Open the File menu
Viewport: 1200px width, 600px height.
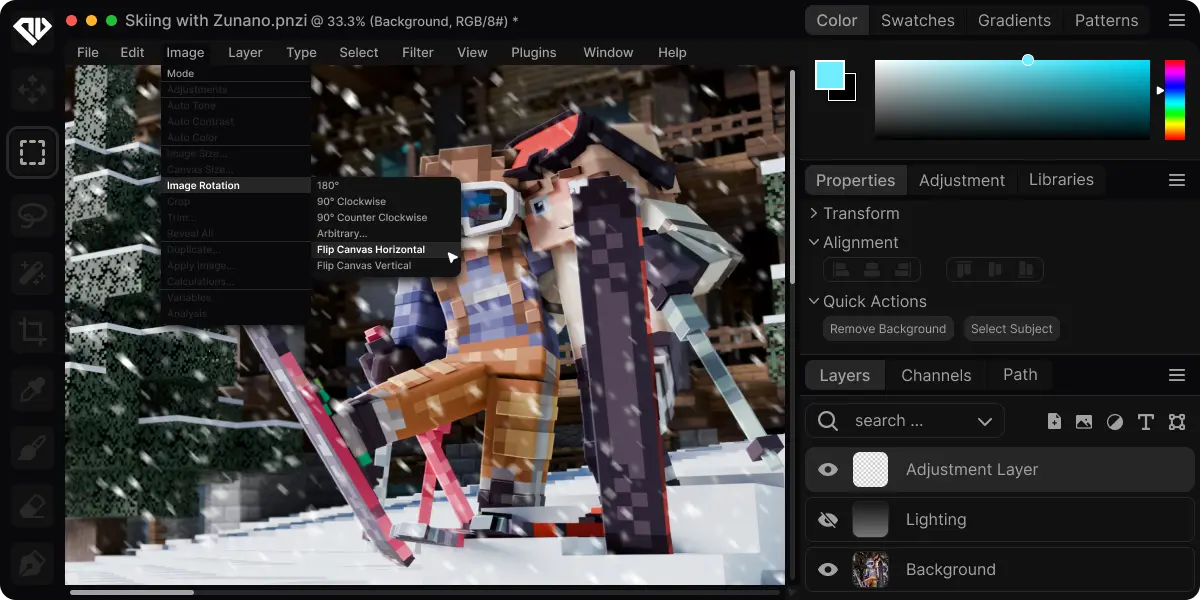(x=88, y=52)
